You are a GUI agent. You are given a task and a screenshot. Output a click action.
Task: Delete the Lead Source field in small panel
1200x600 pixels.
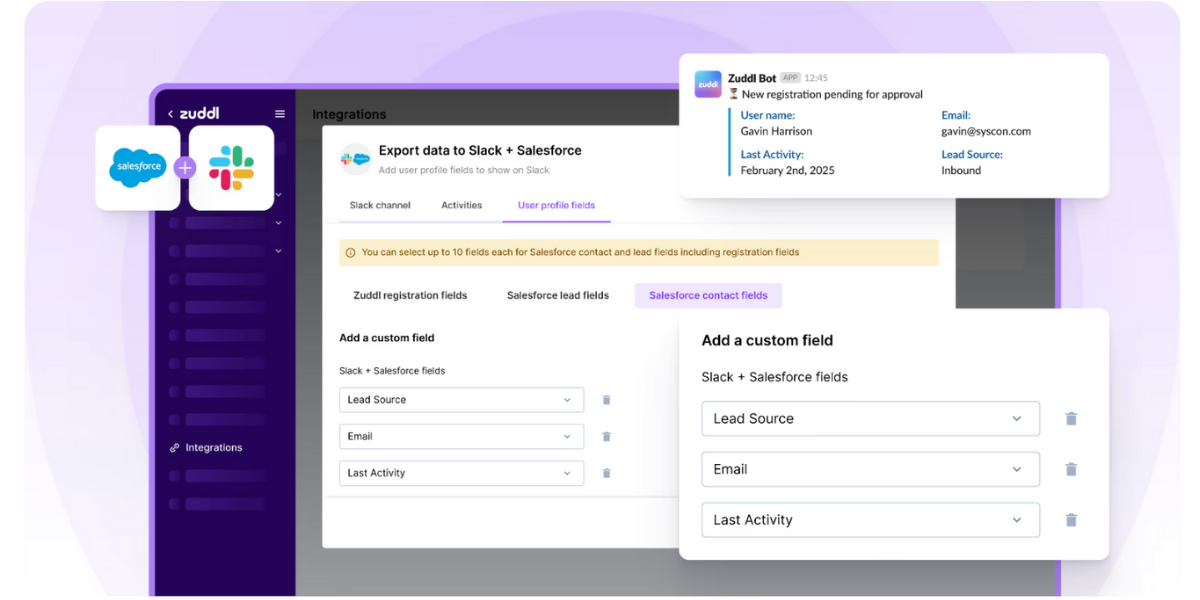(606, 400)
